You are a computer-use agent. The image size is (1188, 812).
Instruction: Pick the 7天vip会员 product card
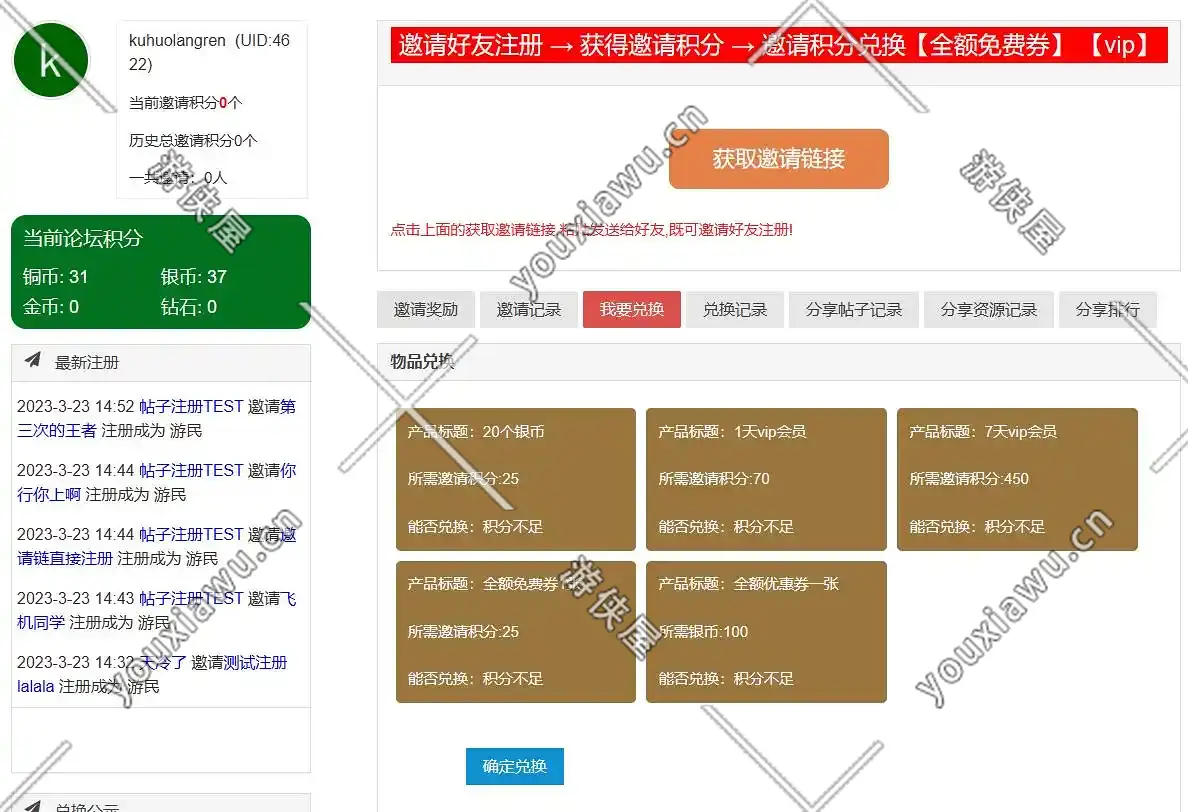click(1017, 479)
